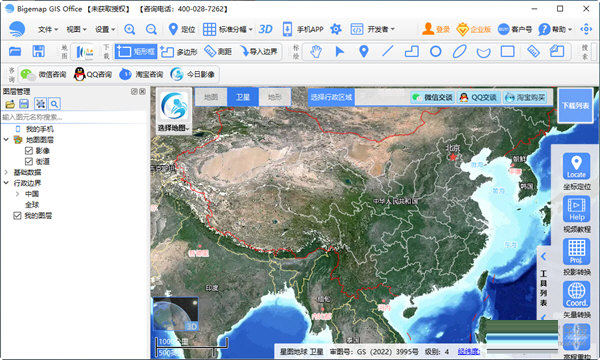Switch to the 地图 map tab
Viewport: 600px width, 360px height.
[x=211, y=97]
